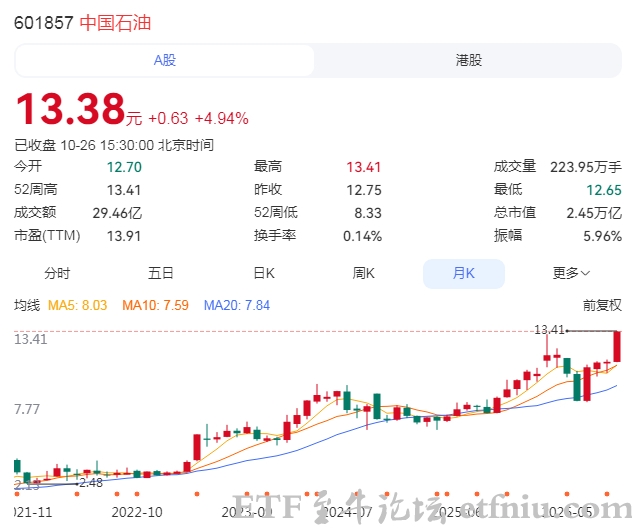Viewport: 637px width, 532px height.
Task: Click the 2022-10 date axis label
Action: 137,512
